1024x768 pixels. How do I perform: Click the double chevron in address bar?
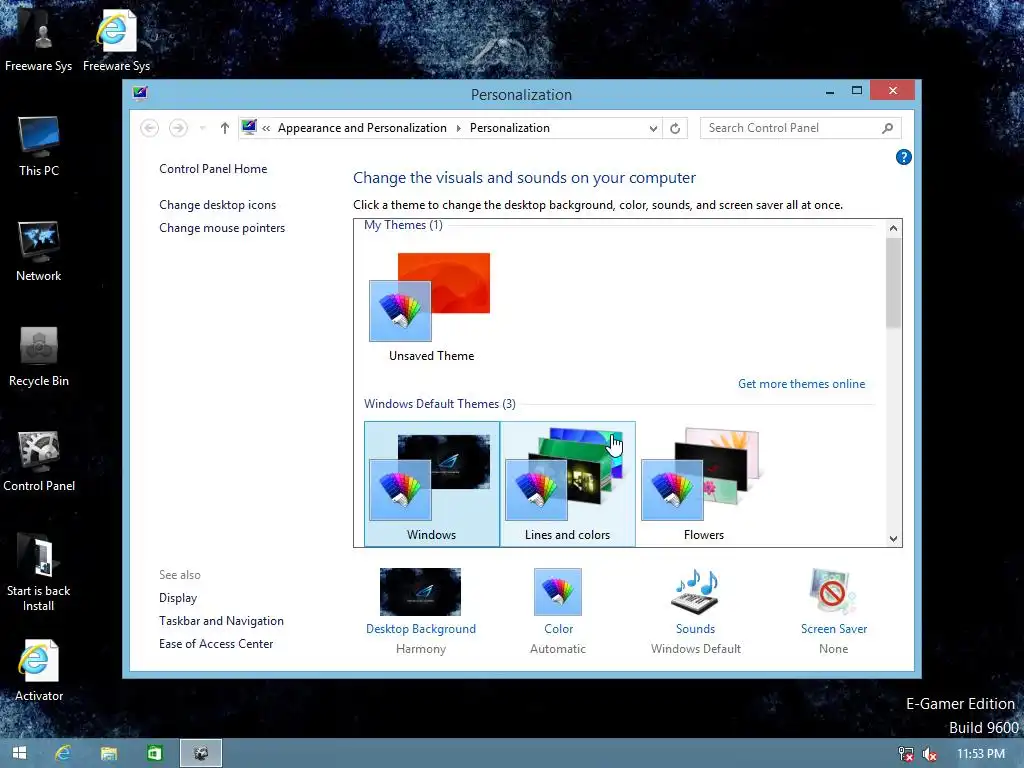[266, 128]
